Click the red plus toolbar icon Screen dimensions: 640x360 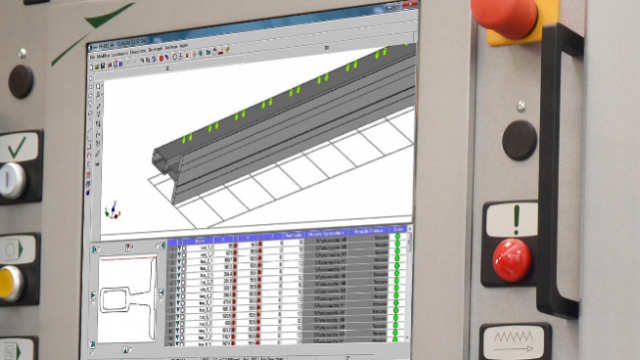(195, 54)
